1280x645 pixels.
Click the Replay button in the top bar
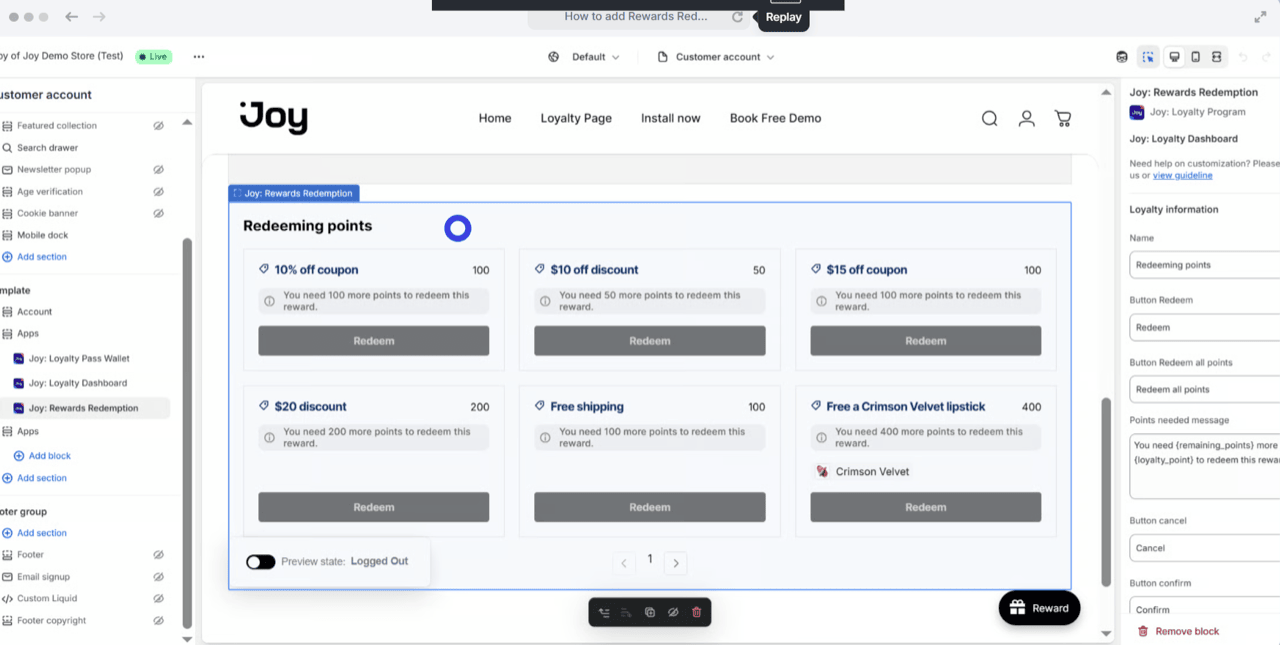click(x=783, y=17)
